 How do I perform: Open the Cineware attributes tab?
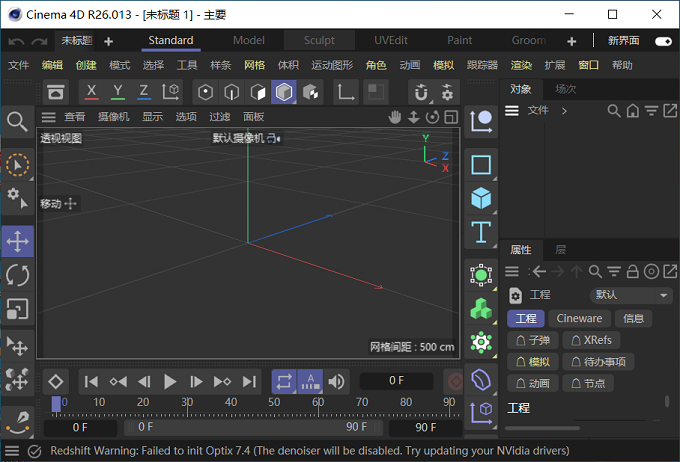coord(579,318)
